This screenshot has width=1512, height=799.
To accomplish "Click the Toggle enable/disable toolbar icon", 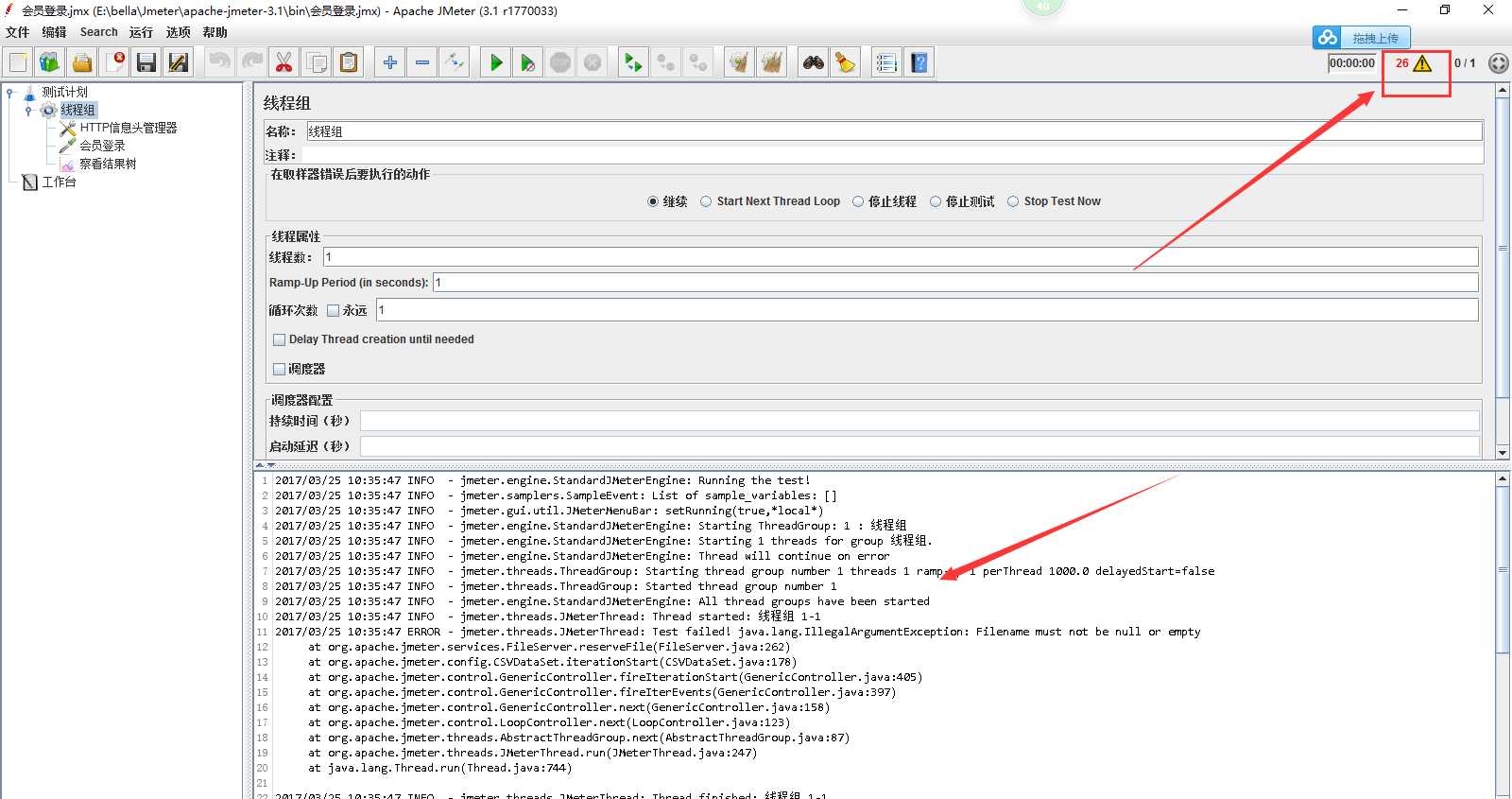I will (x=455, y=62).
